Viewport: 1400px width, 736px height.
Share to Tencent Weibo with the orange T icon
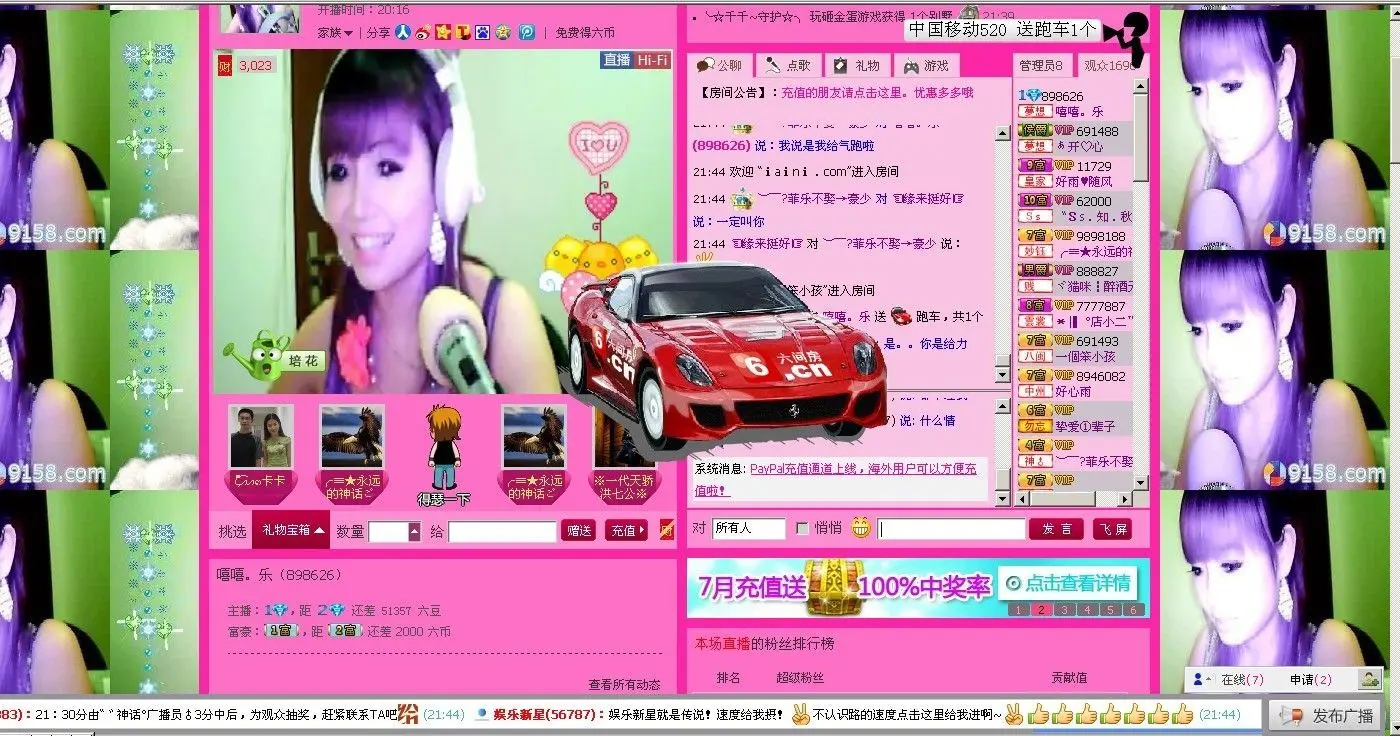463,32
